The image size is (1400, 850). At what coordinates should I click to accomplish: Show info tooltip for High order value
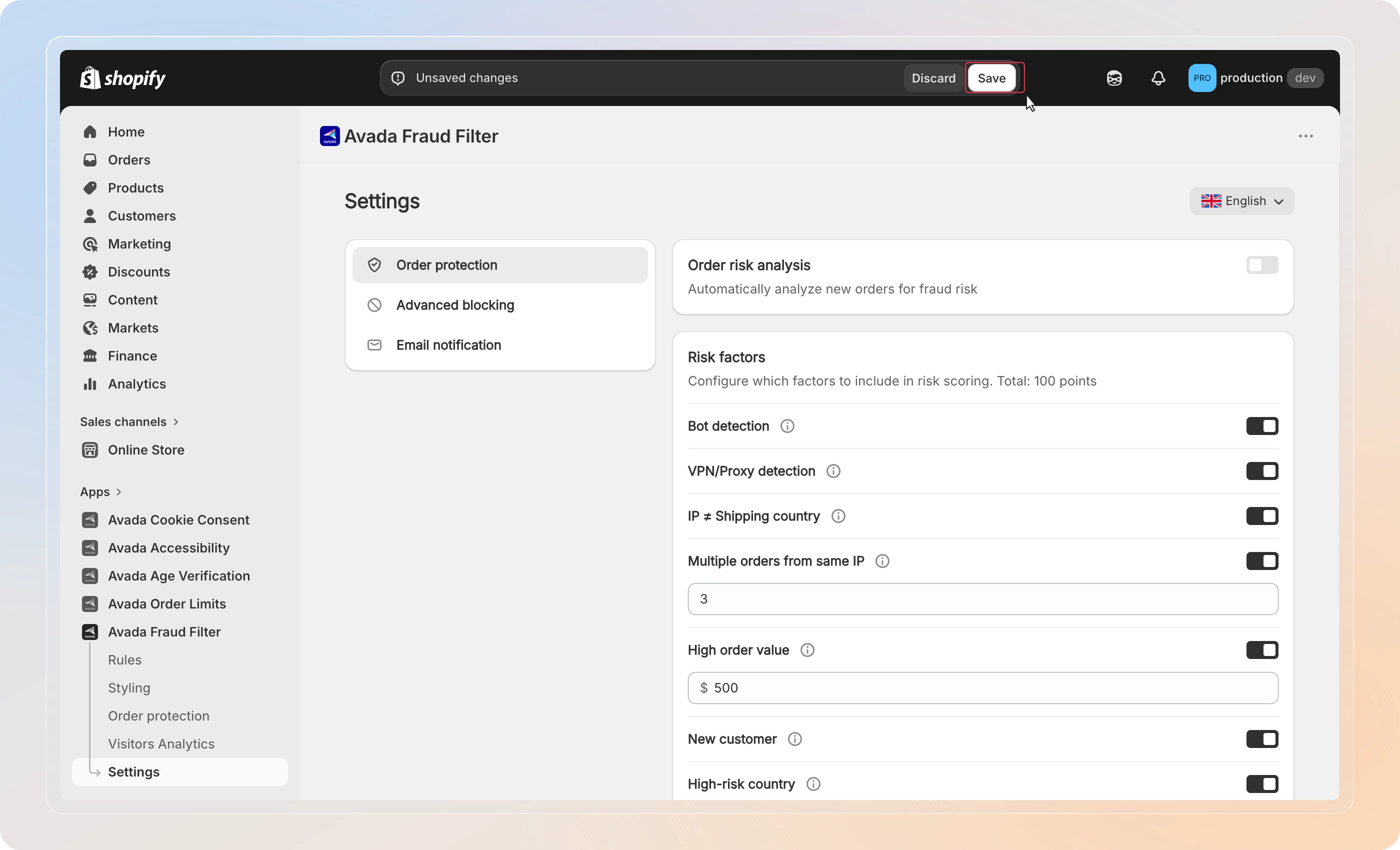point(807,650)
